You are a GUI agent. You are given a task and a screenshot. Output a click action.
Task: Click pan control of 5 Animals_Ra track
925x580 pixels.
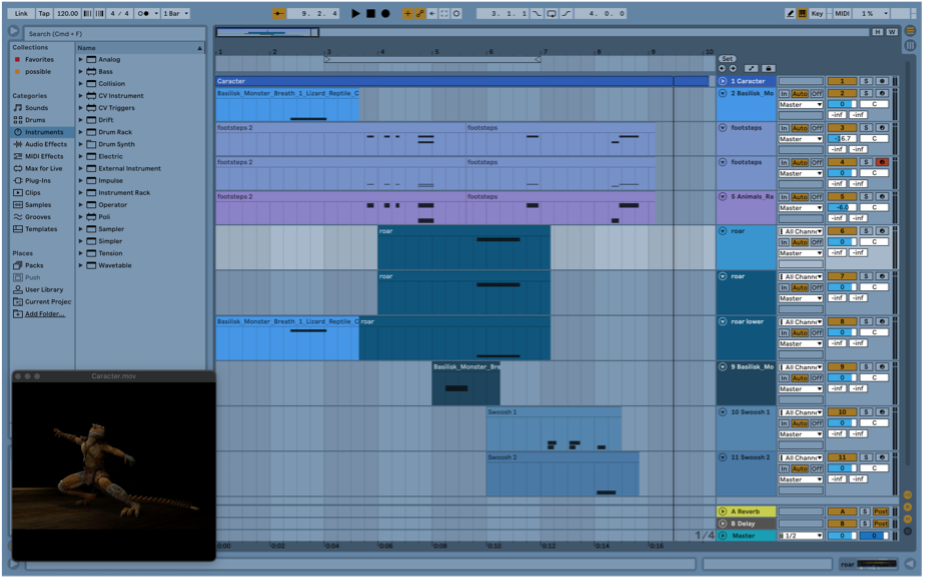[x=874, y=208]
